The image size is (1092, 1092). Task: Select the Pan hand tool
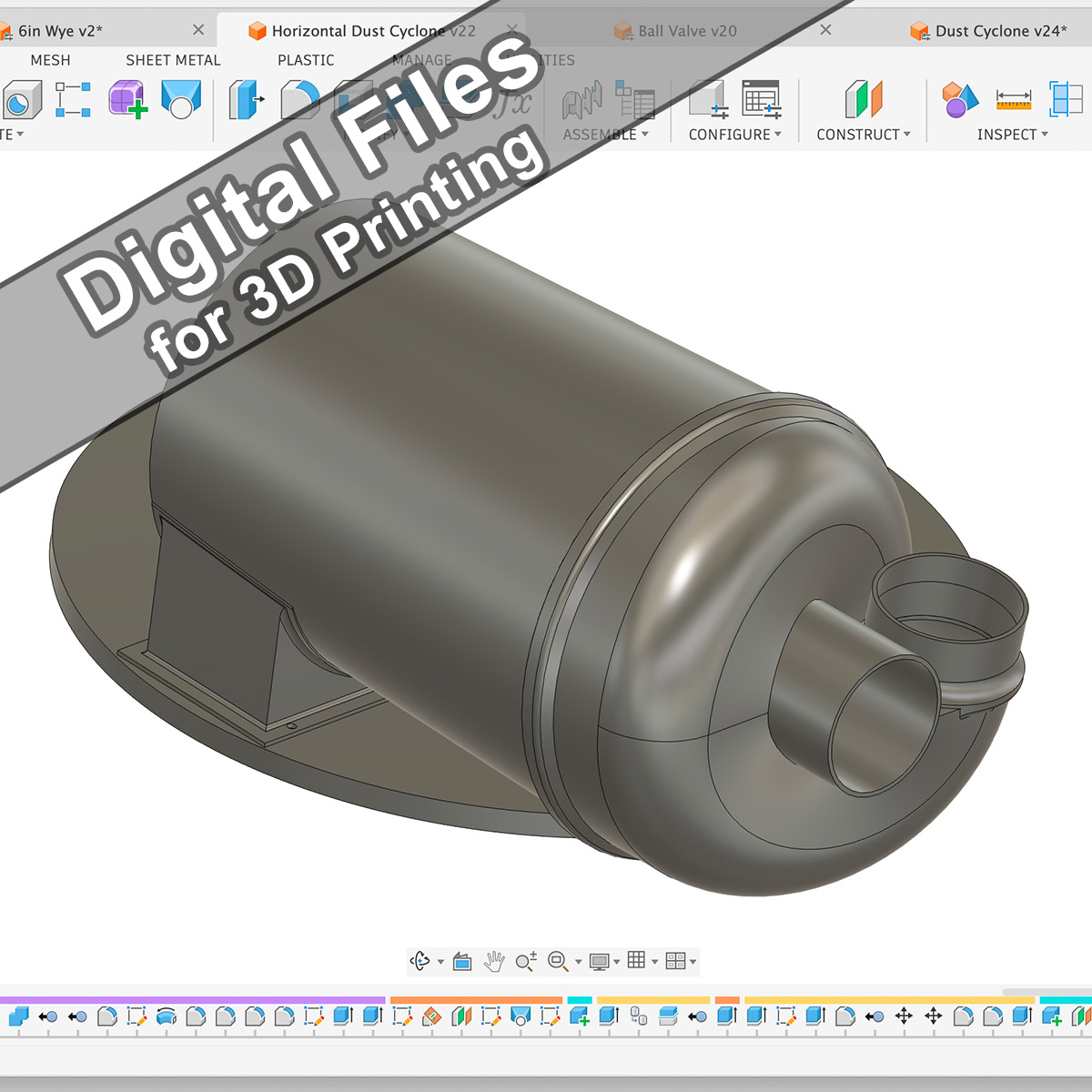click(x=494, y=961)
